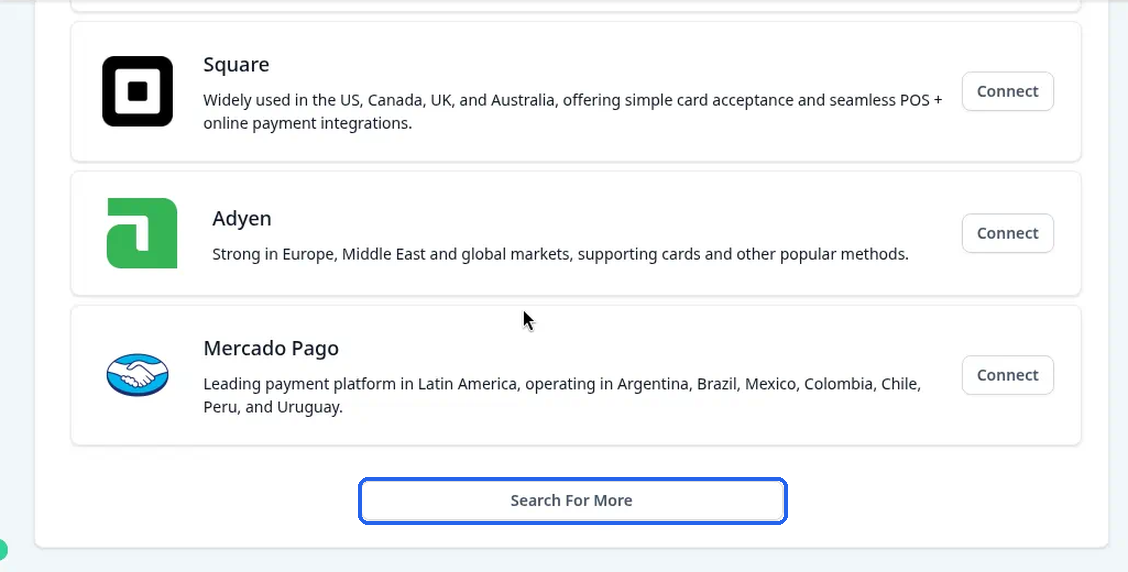Select the Square heading text

click(x=236, y=65)
